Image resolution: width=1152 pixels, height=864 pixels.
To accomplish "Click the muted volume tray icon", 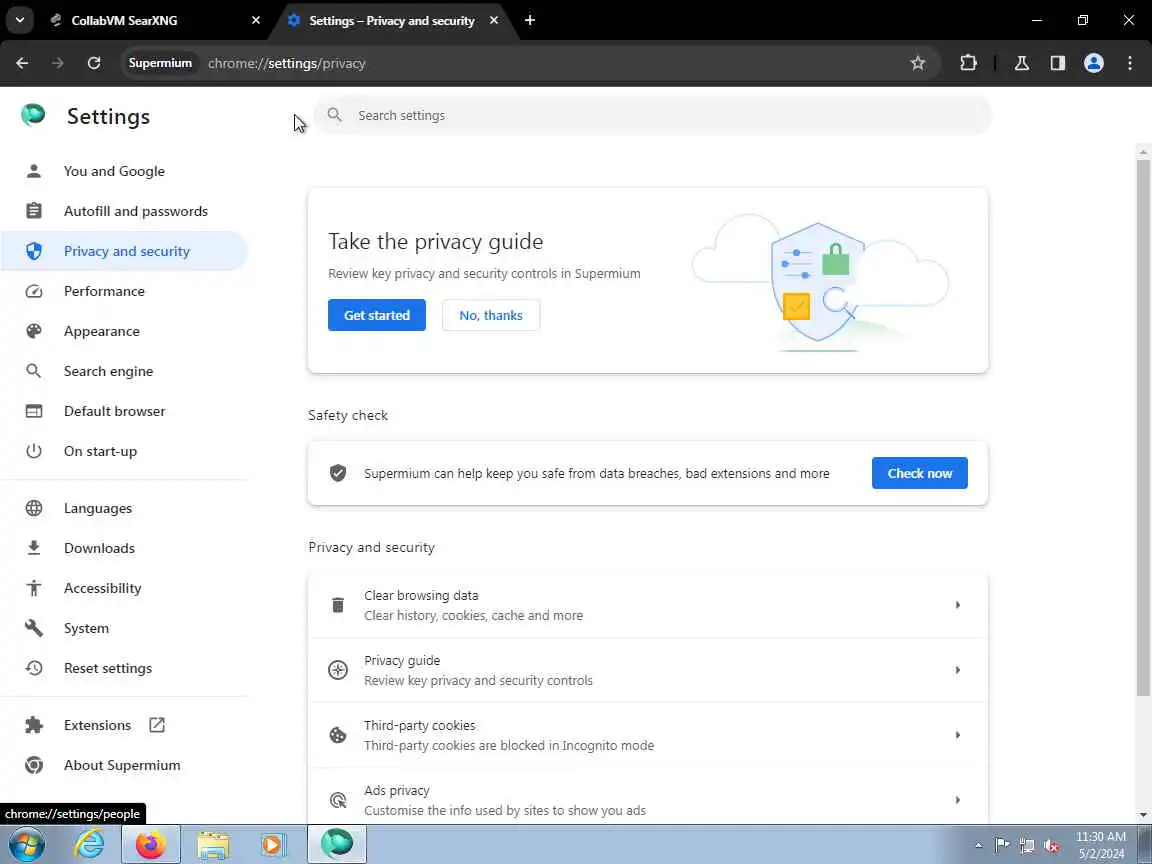I will (1051, 846).
